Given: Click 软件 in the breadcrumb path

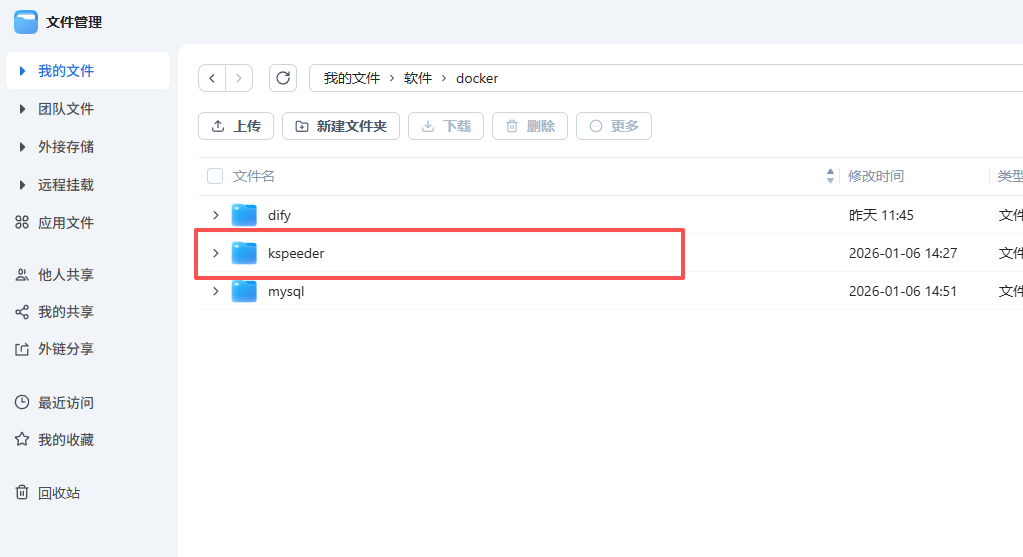Looking at the screenshot, I should (418, 78).
